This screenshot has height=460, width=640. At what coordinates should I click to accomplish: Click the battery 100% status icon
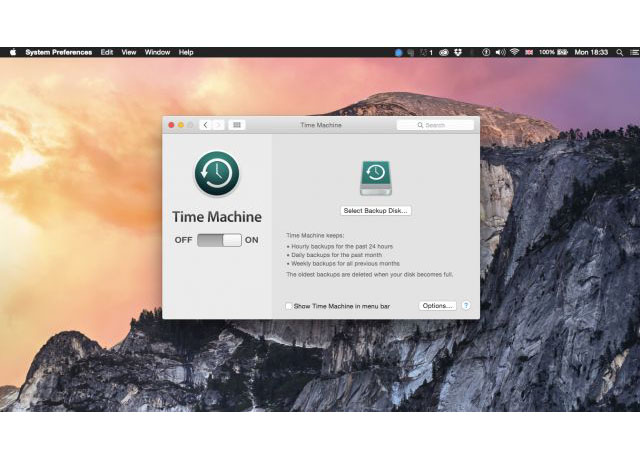click(x=553, y=52)
